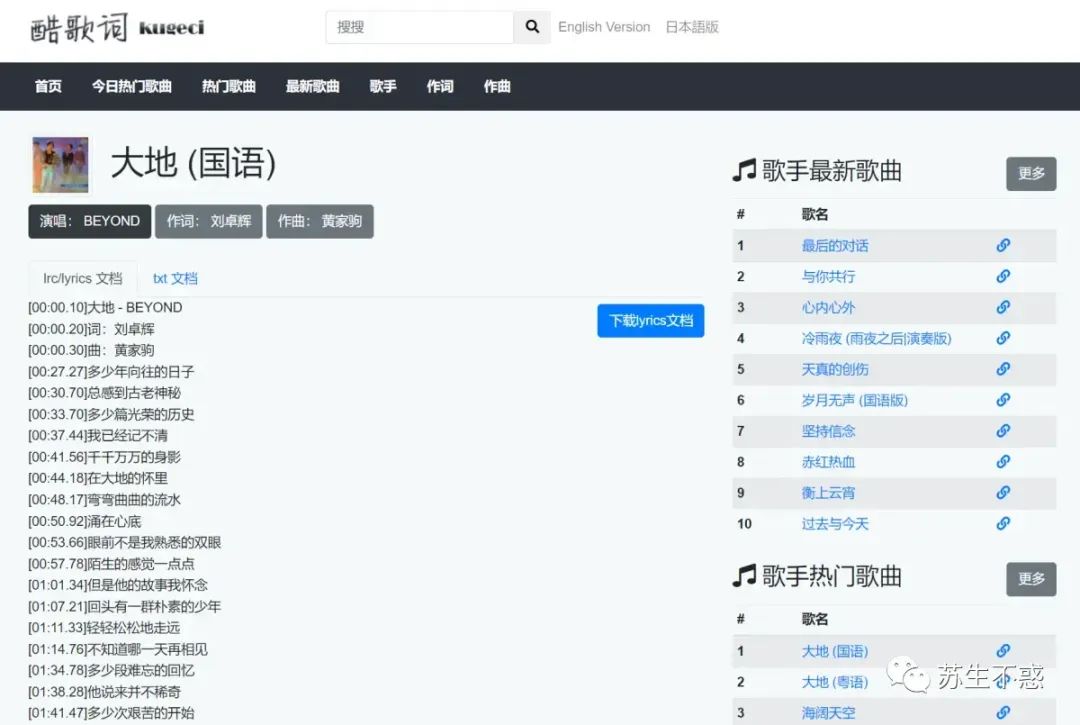Viewport: 1080px width, 725px height.
Task: Open 作曲 in the navigation bar
Action: click(x=497, y=86)
